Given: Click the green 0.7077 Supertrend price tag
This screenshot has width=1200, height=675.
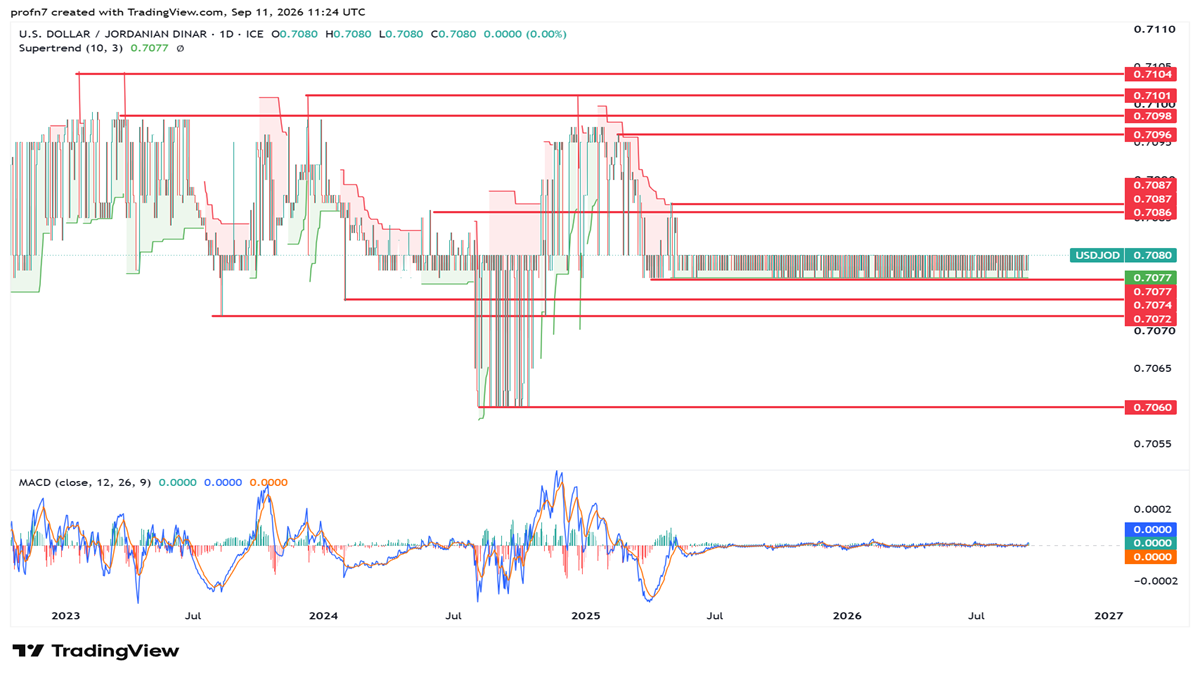Looking at the screenshot, I should tap(1151, 277).
